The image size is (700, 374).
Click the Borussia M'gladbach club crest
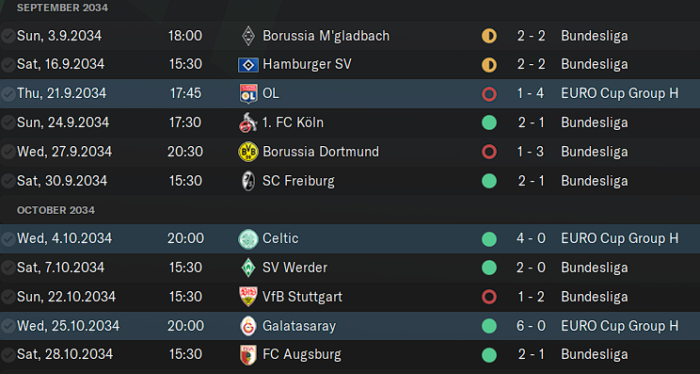click(248, 36)
